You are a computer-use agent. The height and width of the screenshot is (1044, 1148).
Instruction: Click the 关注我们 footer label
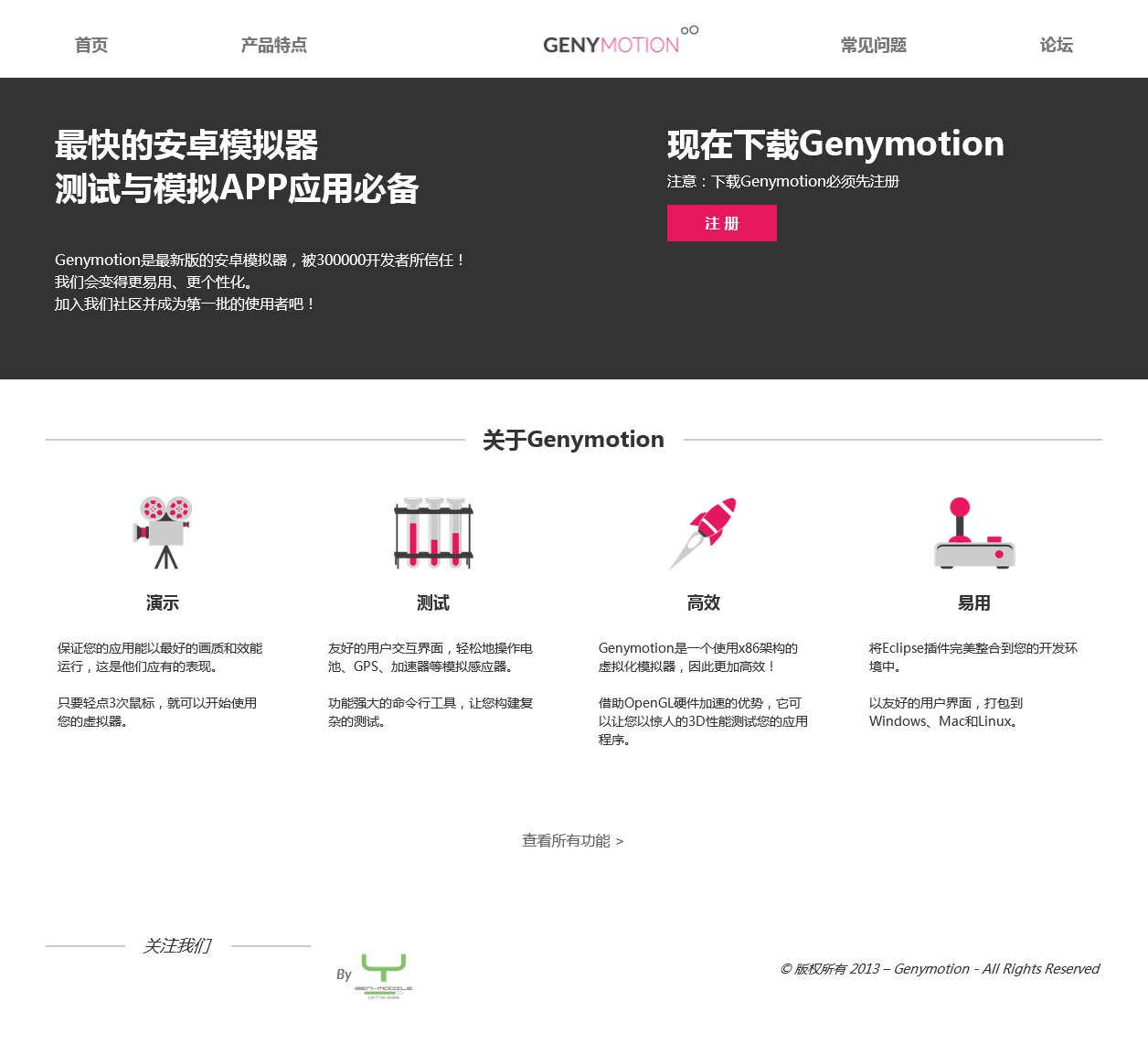(x=177, y=946)
